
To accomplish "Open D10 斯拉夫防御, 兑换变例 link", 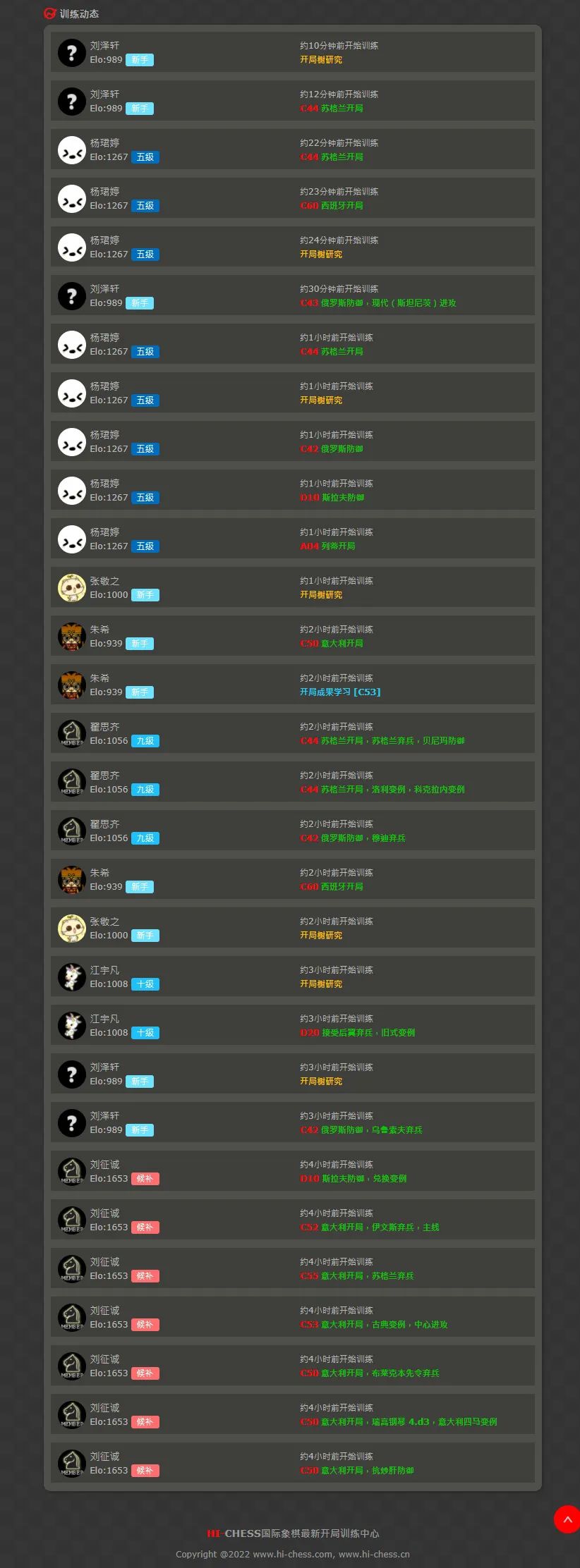I will 353,1179.
